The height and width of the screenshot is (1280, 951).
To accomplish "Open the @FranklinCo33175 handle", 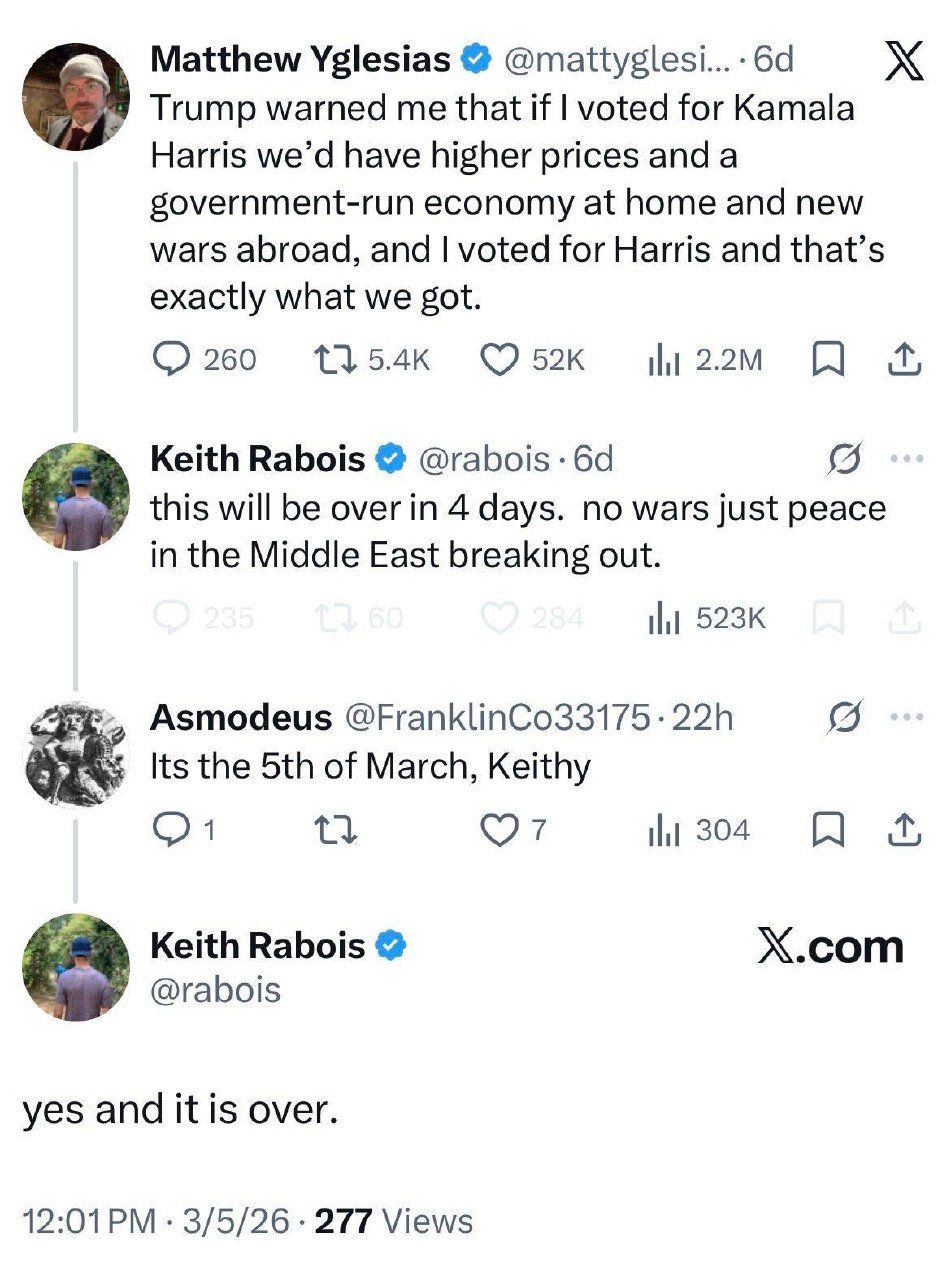I will coord(498,717).
